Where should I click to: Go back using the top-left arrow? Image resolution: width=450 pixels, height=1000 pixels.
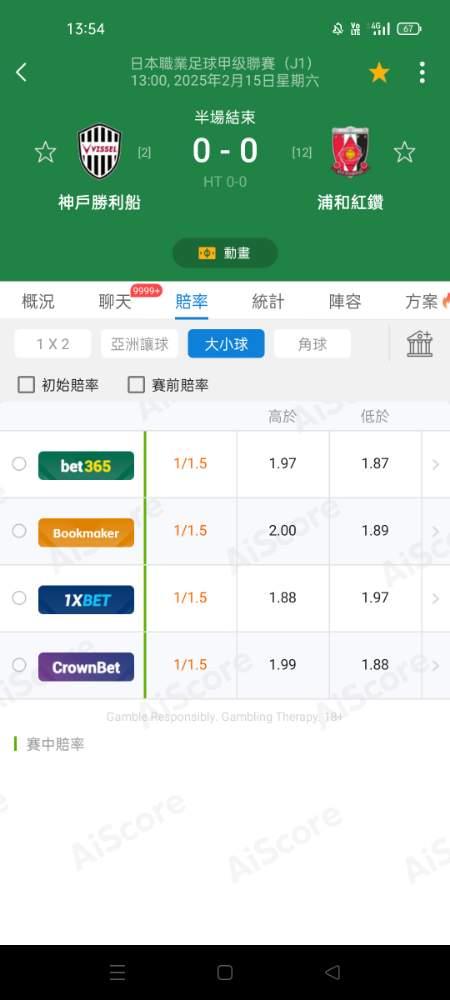tap(21, 73)
